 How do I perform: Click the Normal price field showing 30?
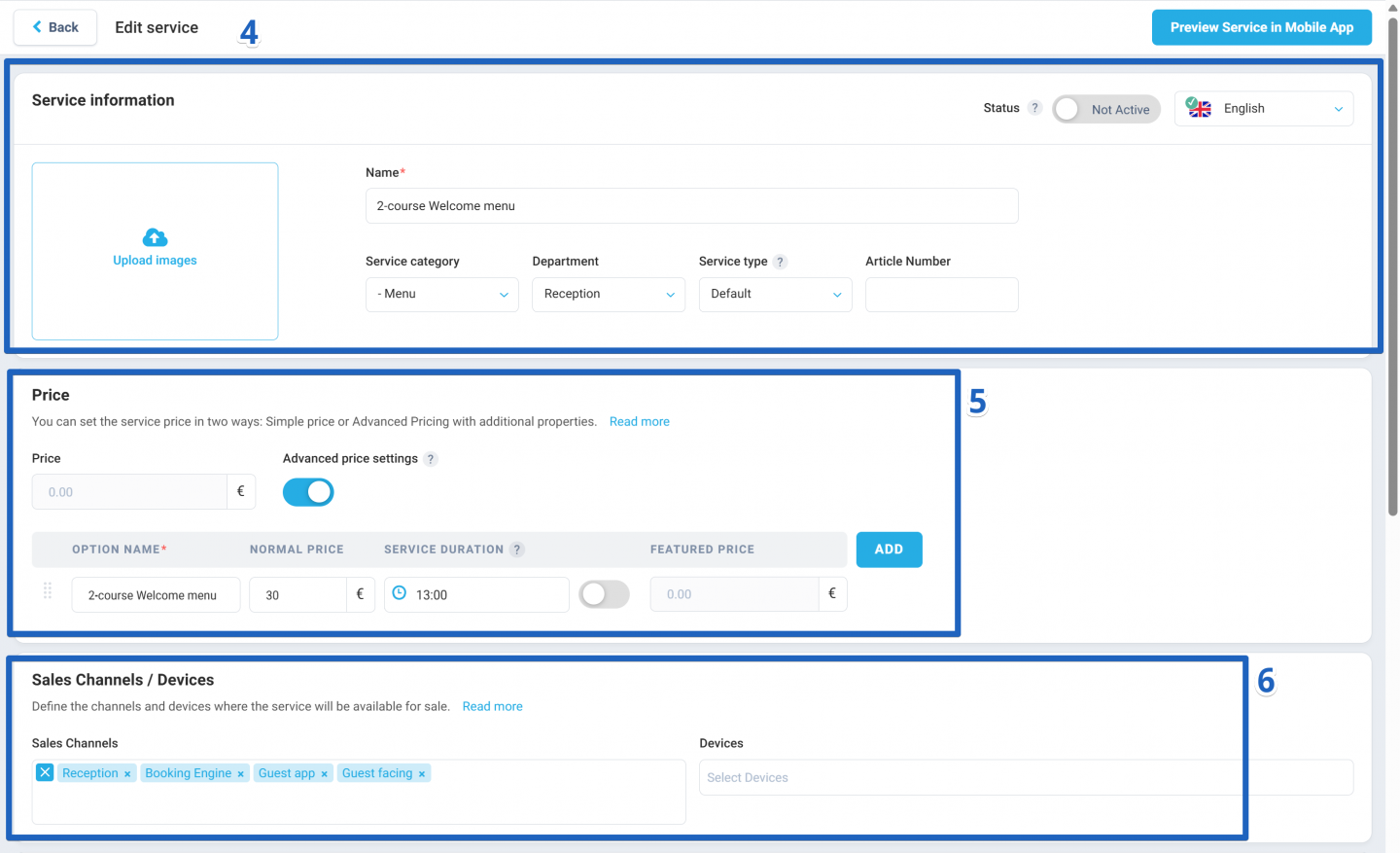pyautogui.click(x=297, y=595)
